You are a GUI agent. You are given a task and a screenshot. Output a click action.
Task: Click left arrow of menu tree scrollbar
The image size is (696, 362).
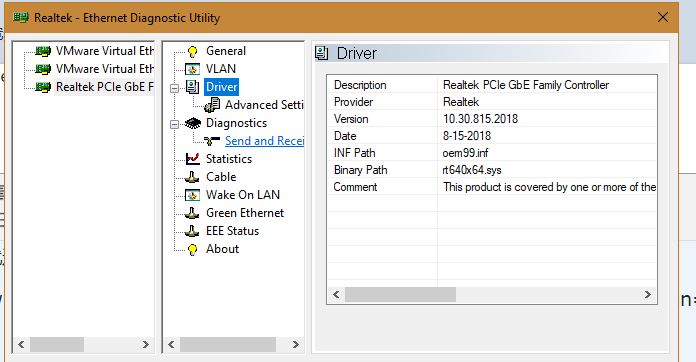(171, 345)
